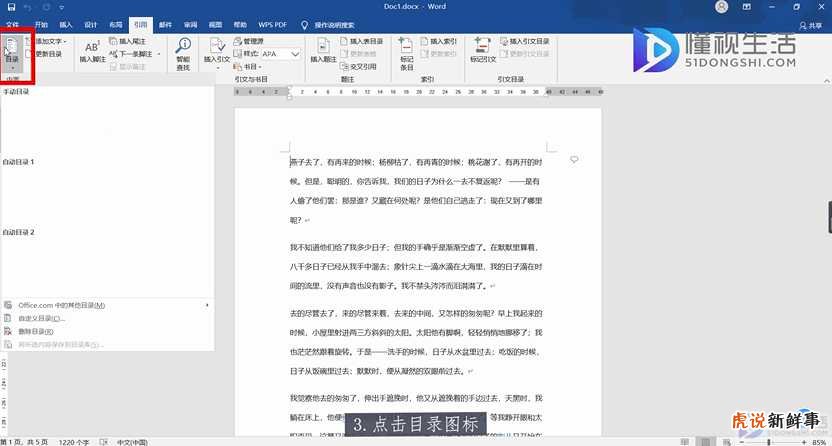Switch to the 审阅 (Review) ribbon tab
Screen dimensions: 832x446
click(x=190, y=25)
